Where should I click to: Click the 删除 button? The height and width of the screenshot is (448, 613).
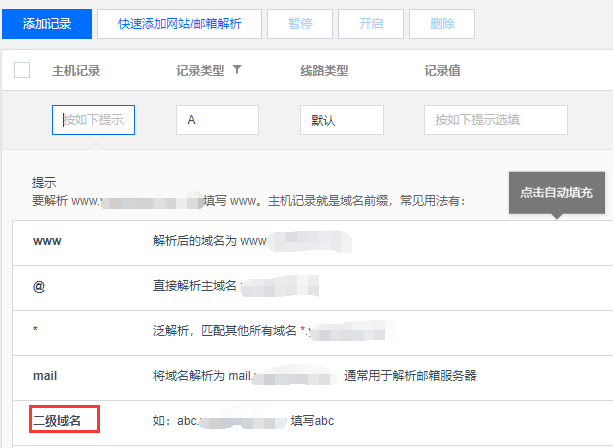[x=442, y=24]
